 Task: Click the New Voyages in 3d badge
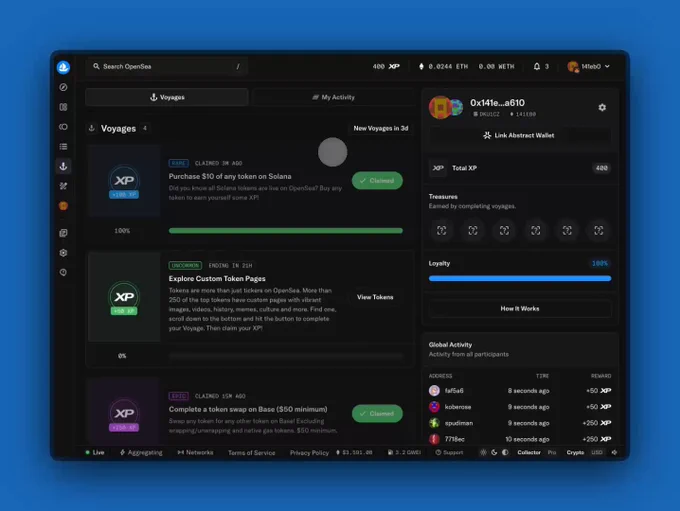381,128
